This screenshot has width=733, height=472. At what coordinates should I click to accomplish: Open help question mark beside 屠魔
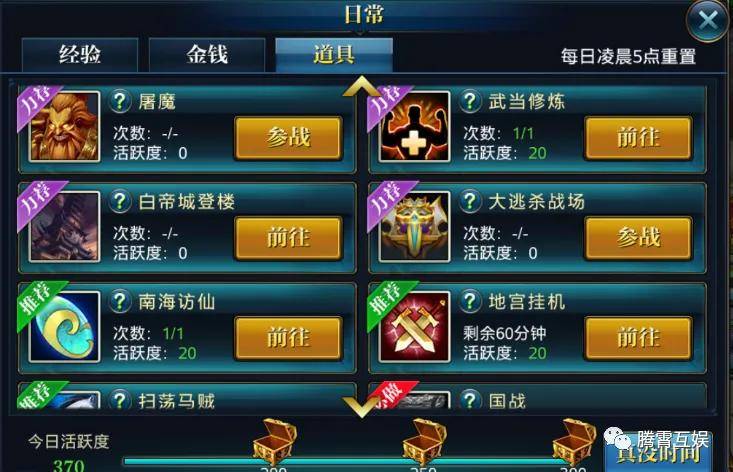(x=120, y=100)
